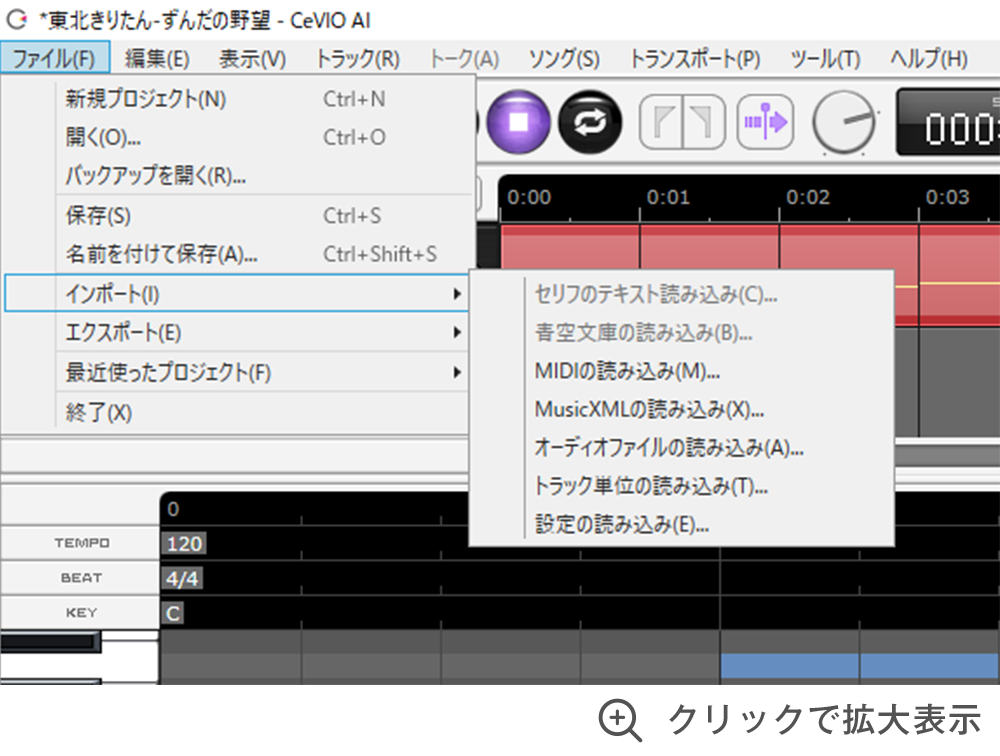The image size is (1000, 756).
Task: Toggle the loop playback button
Action: pyautogui.click(x=590, y=122)
